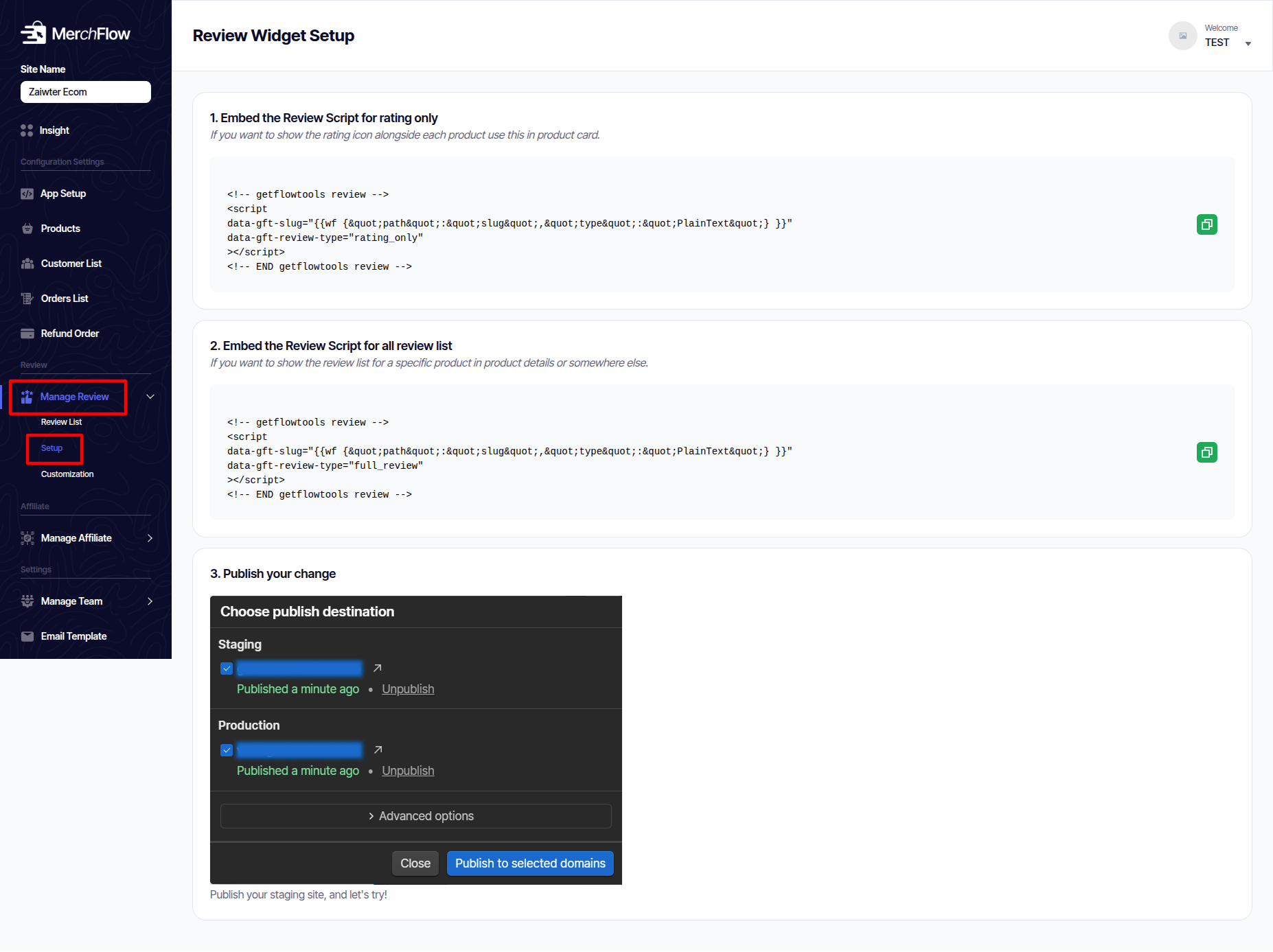Uncheck the Staging domain checkbox

227,669
